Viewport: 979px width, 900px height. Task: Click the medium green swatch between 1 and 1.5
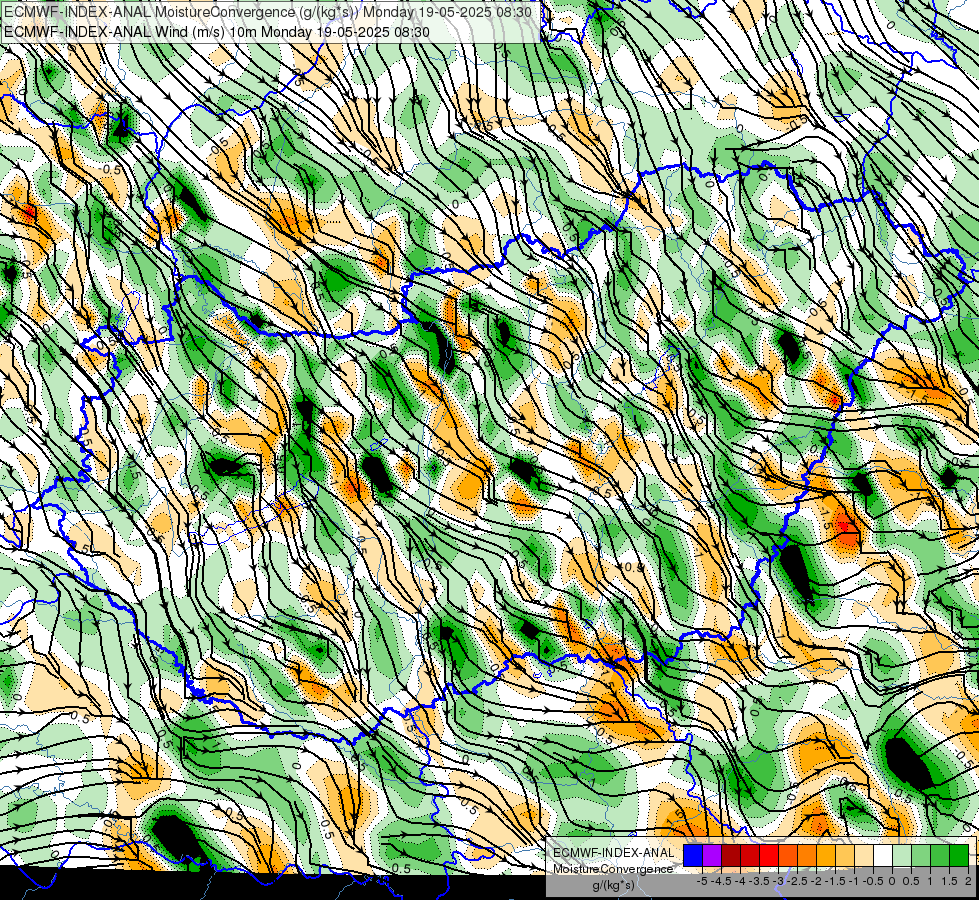[940, 855]
